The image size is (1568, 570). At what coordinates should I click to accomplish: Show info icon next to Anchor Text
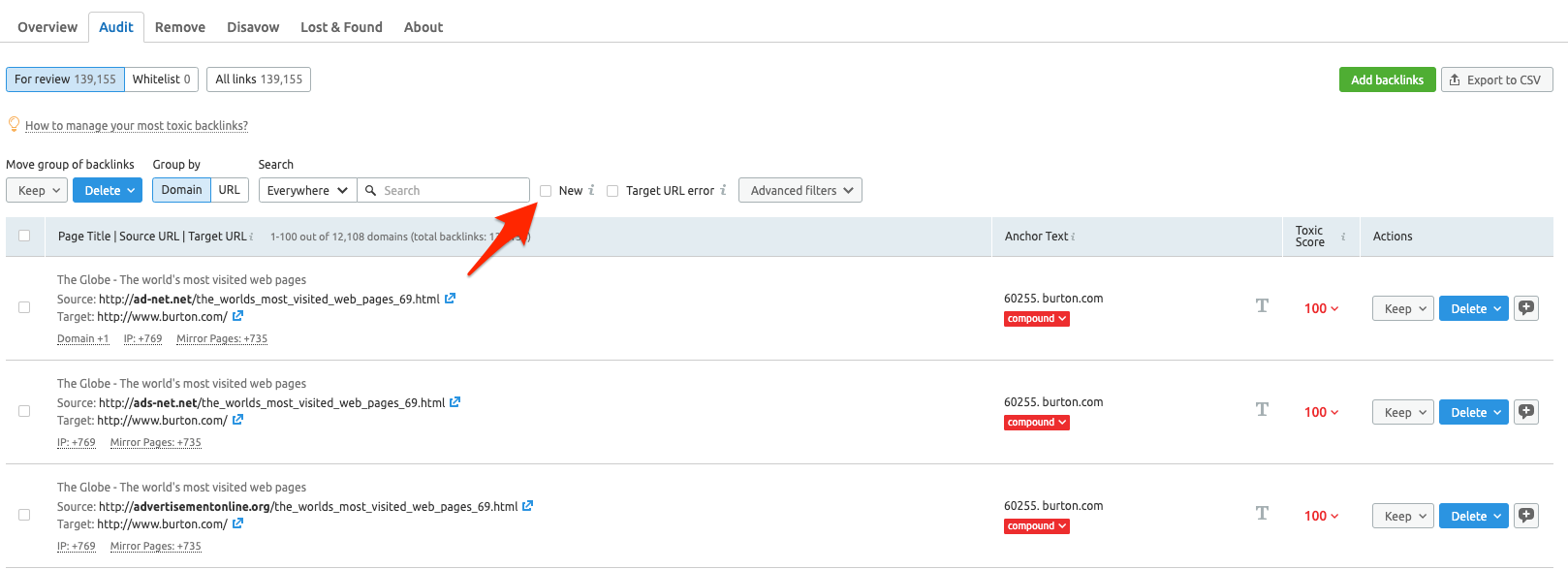click(x=1073, y=237)
